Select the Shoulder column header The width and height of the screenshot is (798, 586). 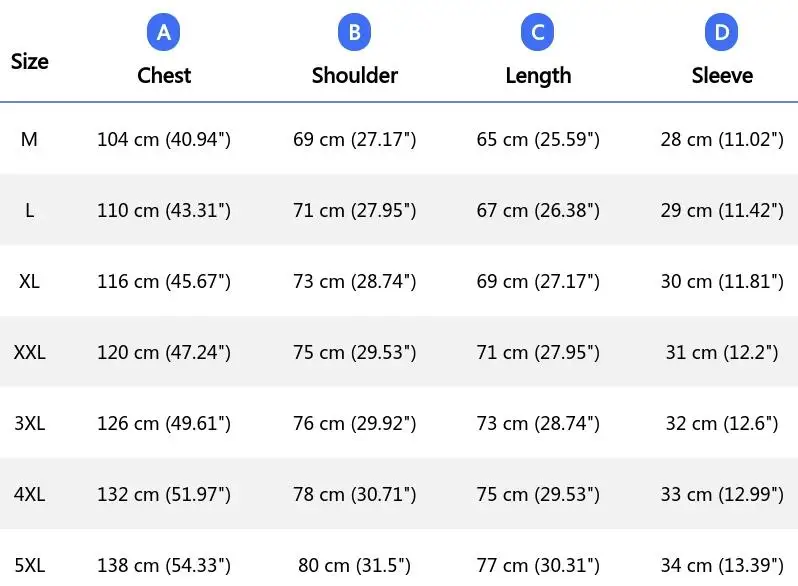coord(355,75)
